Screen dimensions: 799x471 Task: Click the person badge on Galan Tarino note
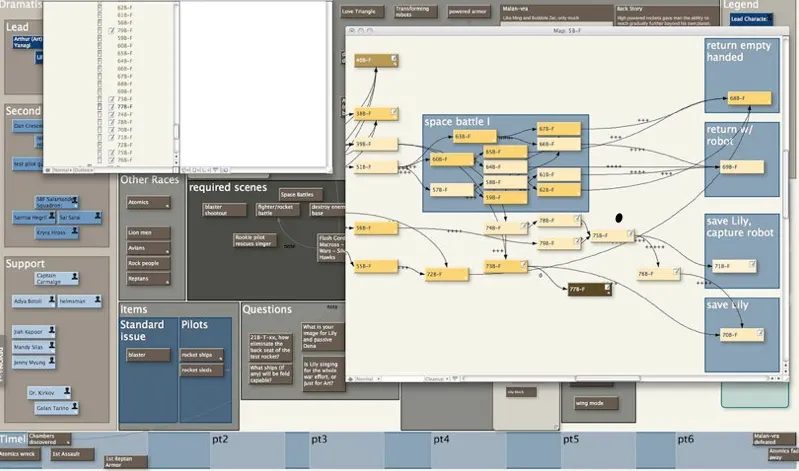tap(74, 406)
